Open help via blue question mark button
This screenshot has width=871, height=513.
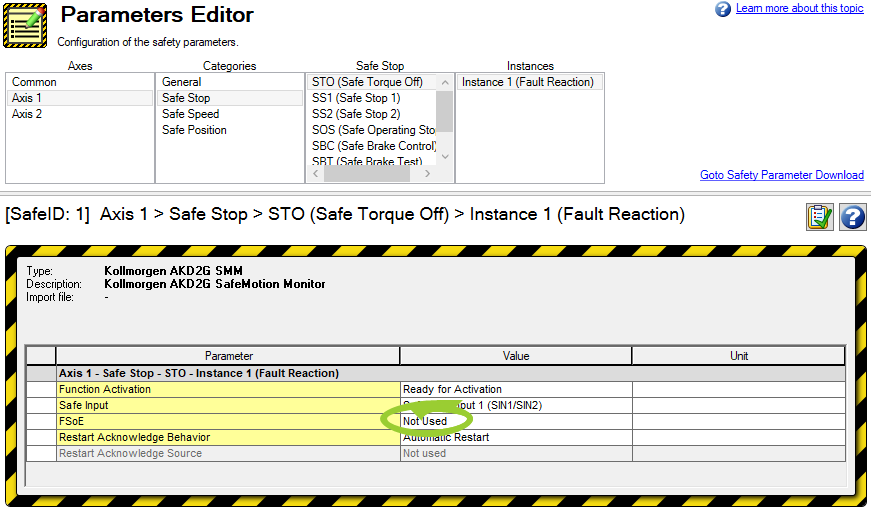click(852, 217)
